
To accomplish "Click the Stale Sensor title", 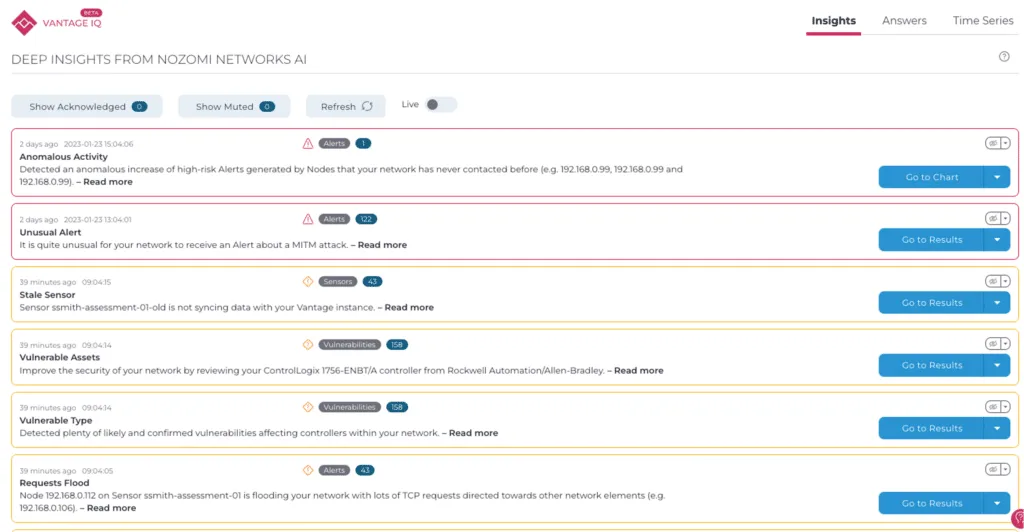I will click(47, 295).
